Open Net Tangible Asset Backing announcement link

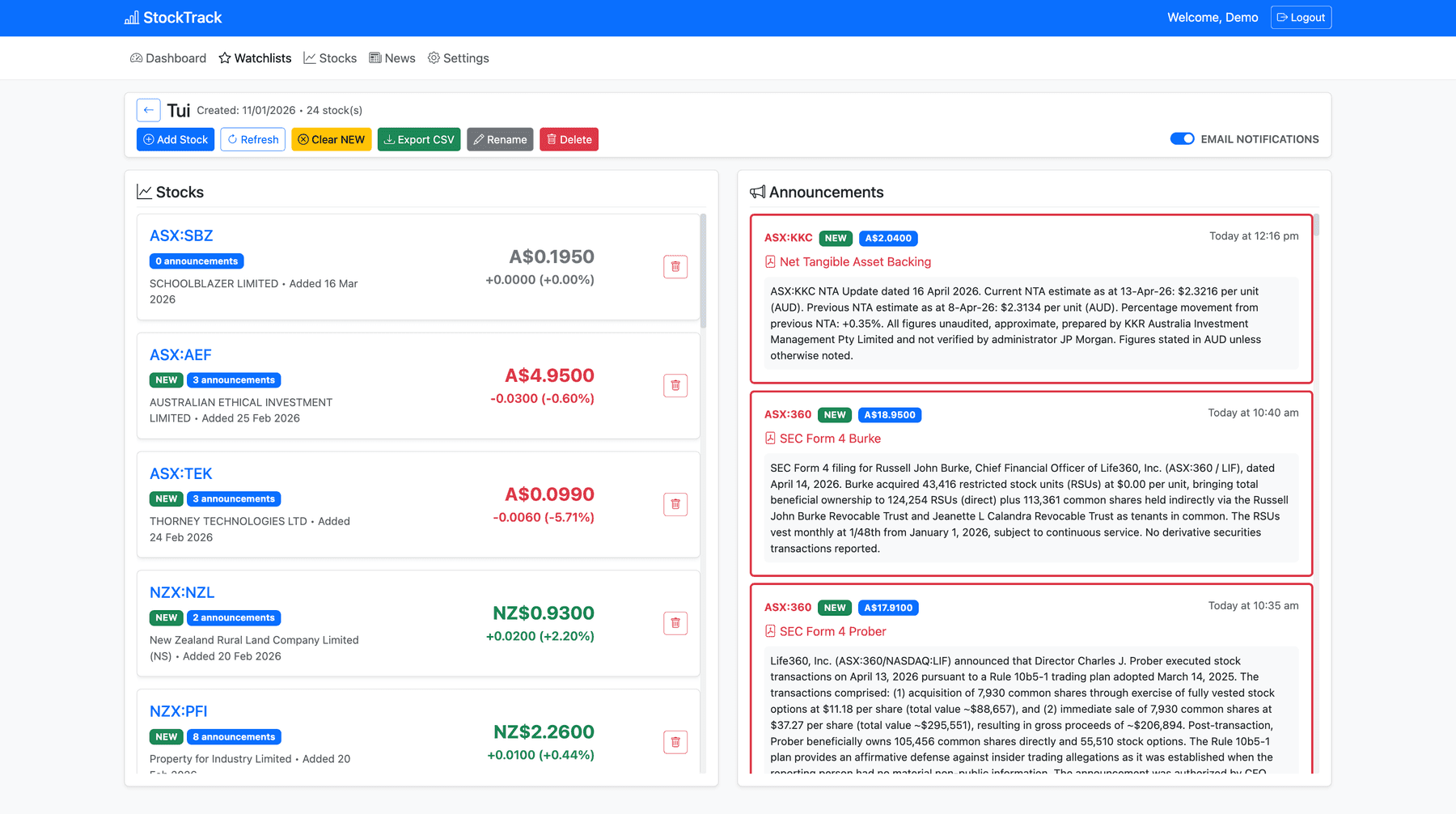coord(855,262)
